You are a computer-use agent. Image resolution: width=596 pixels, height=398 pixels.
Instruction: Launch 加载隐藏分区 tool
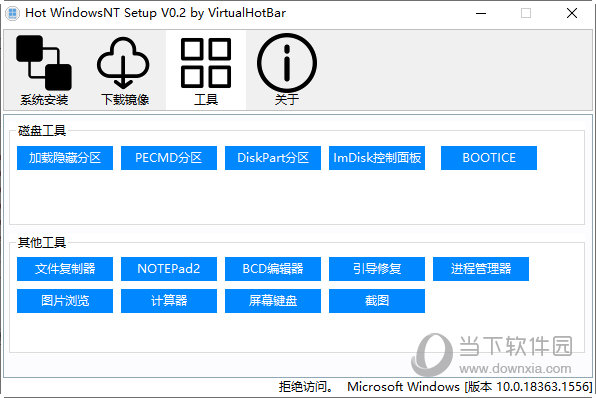point(65,158)
